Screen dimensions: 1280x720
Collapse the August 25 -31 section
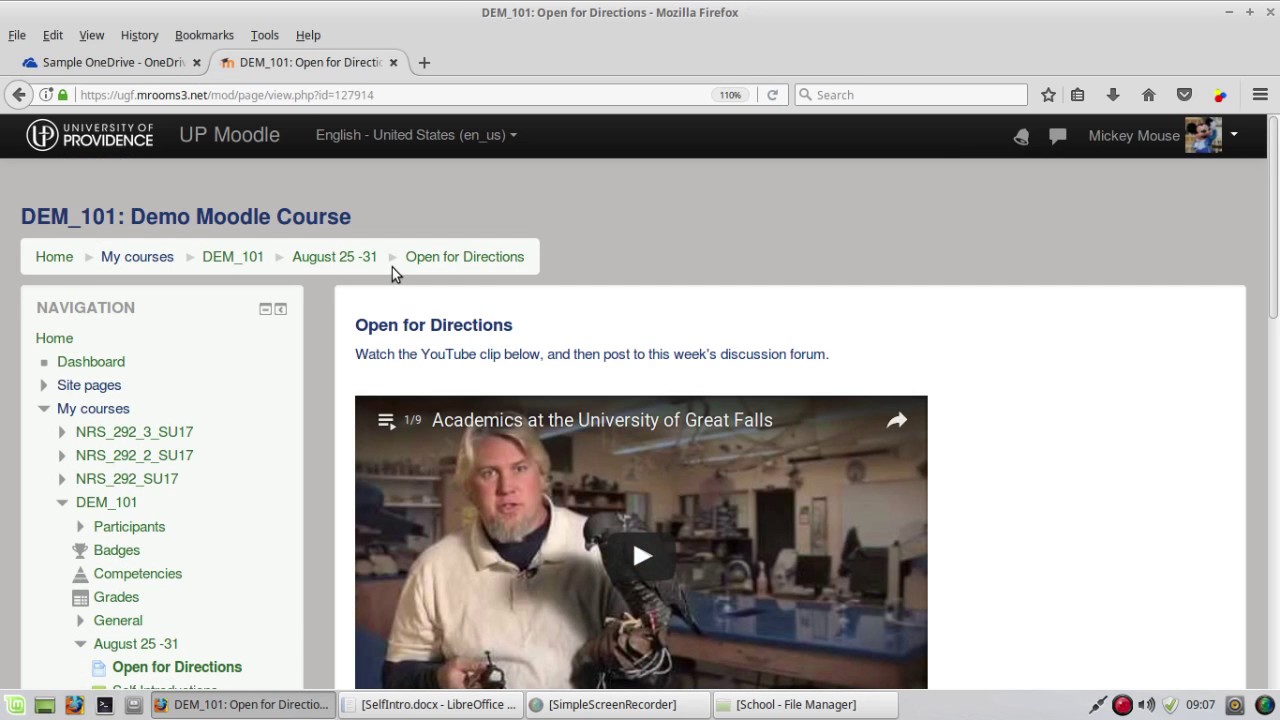[80, 644]
